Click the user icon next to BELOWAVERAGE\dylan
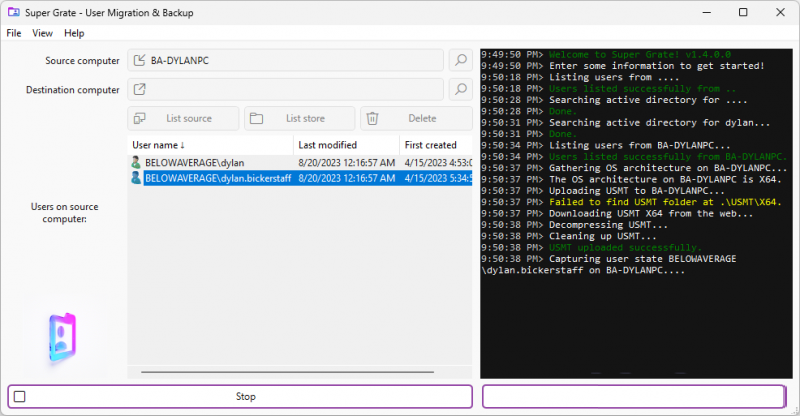The image size is (800, 416). (x=136, y=162)
